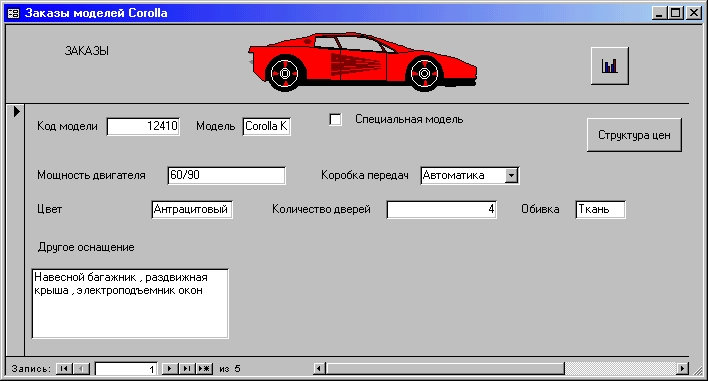
Task: Click horizontal scrollbar right arrow
Action: [683, 368]
